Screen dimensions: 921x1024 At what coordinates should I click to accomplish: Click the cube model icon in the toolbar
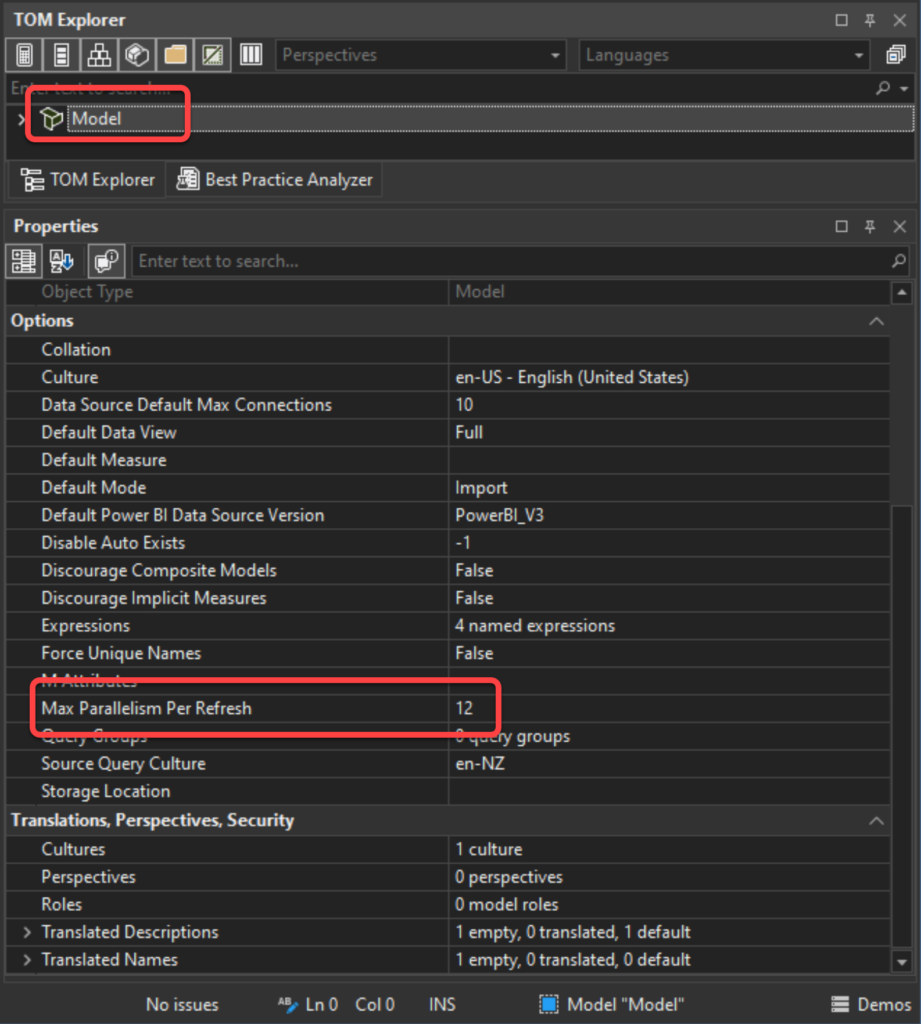pyautogui.click(x=136, y=54)
